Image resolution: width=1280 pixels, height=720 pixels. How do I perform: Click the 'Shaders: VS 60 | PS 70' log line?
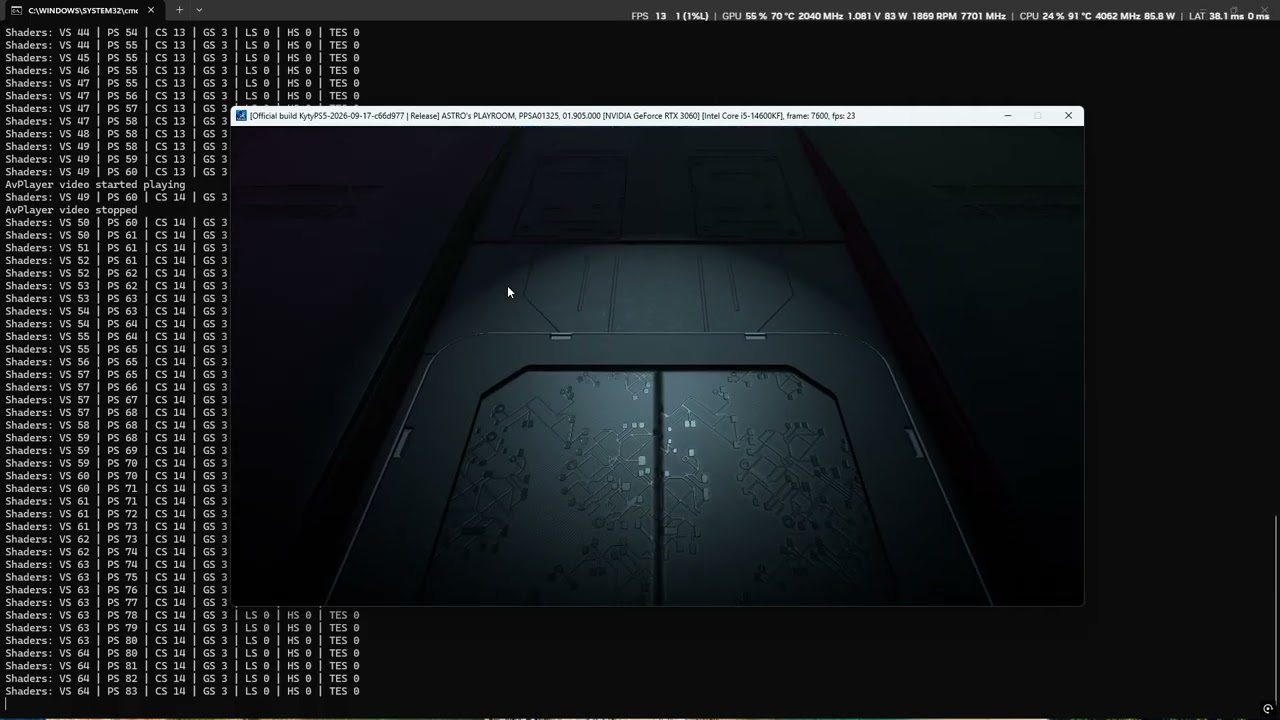pyautogui.click(x=116, y=476)
